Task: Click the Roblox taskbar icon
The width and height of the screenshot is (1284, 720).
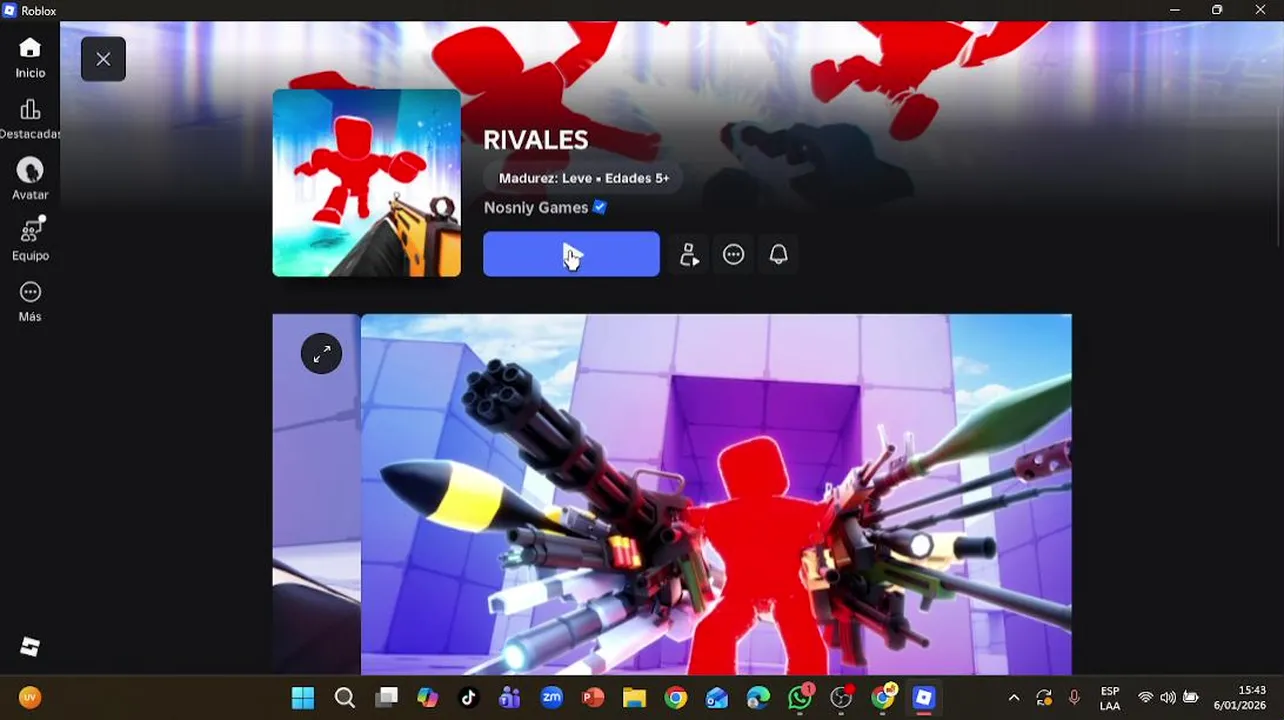Action: [x=924, y=697]
